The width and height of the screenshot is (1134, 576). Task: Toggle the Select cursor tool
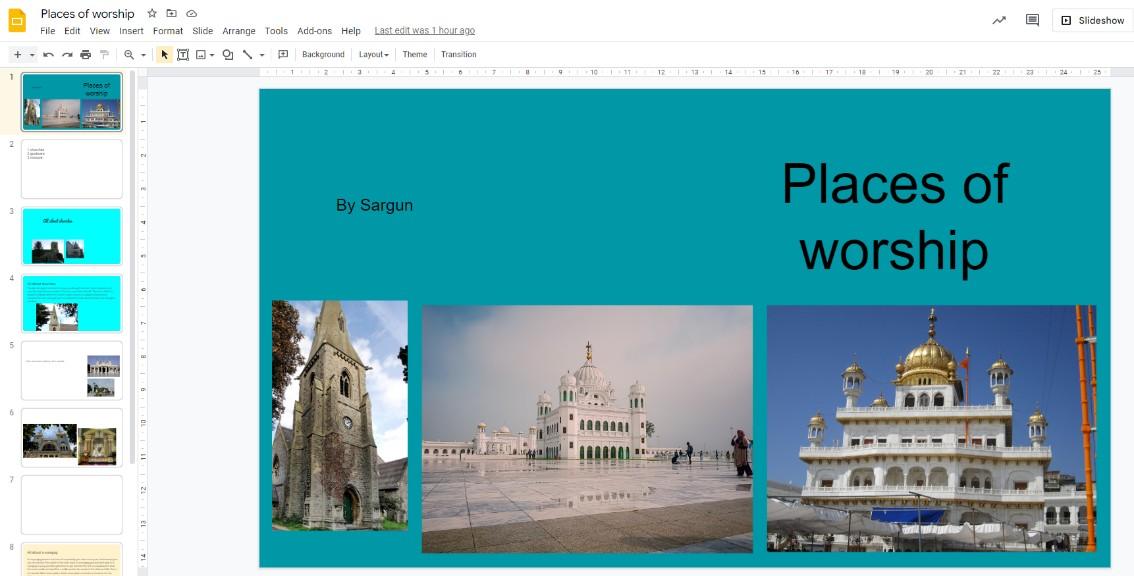pos(165,55)
